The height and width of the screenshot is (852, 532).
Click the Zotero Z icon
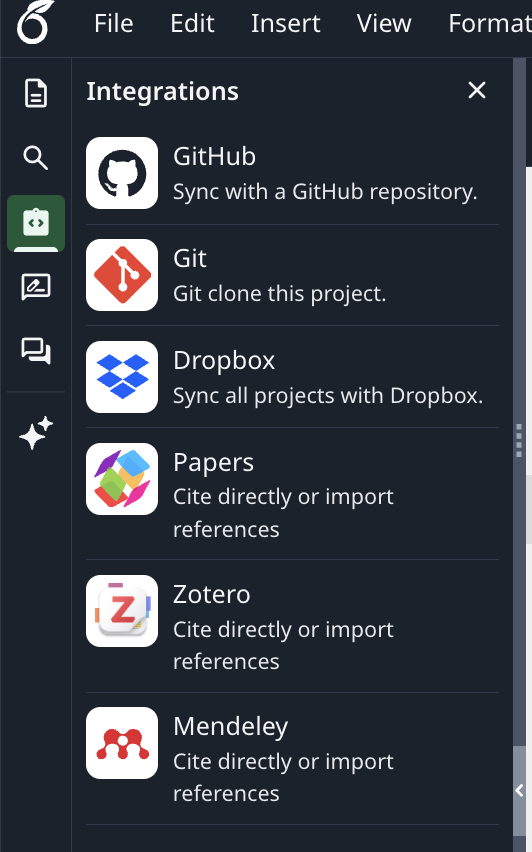point(122,611)
